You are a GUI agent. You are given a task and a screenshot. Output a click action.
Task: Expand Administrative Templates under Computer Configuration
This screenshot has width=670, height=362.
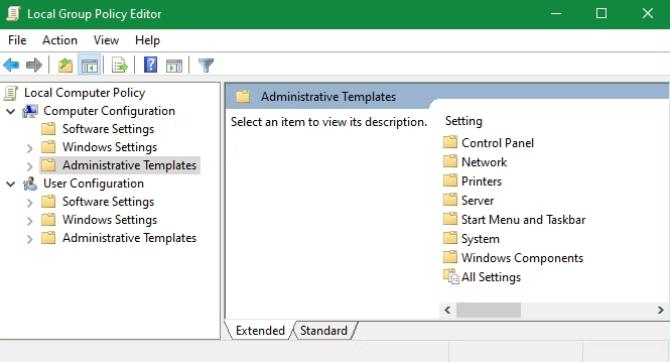[x=29, y=166]
